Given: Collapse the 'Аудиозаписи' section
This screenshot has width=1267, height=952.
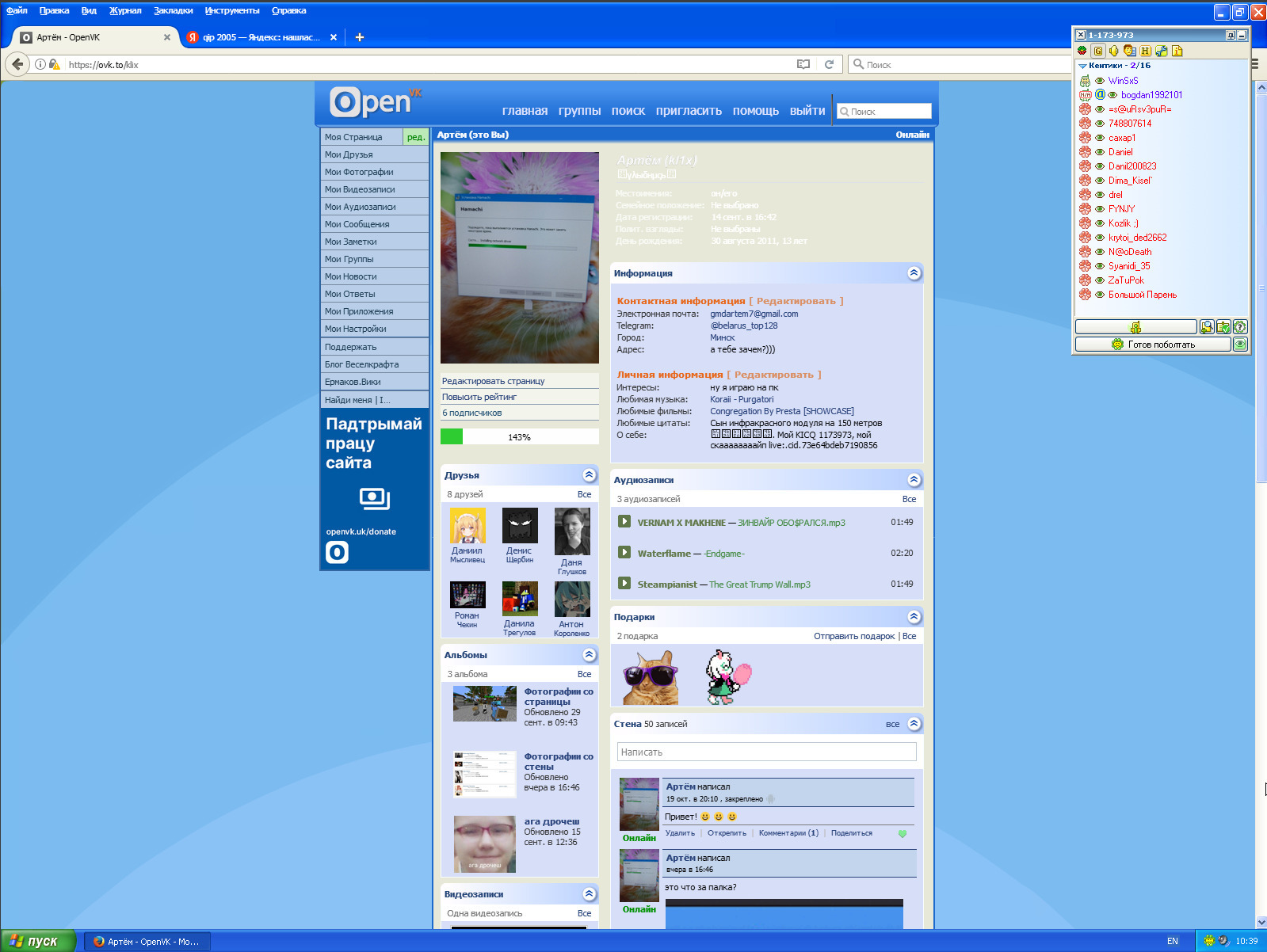Looking at the screenshot, I should pos(914,480).
